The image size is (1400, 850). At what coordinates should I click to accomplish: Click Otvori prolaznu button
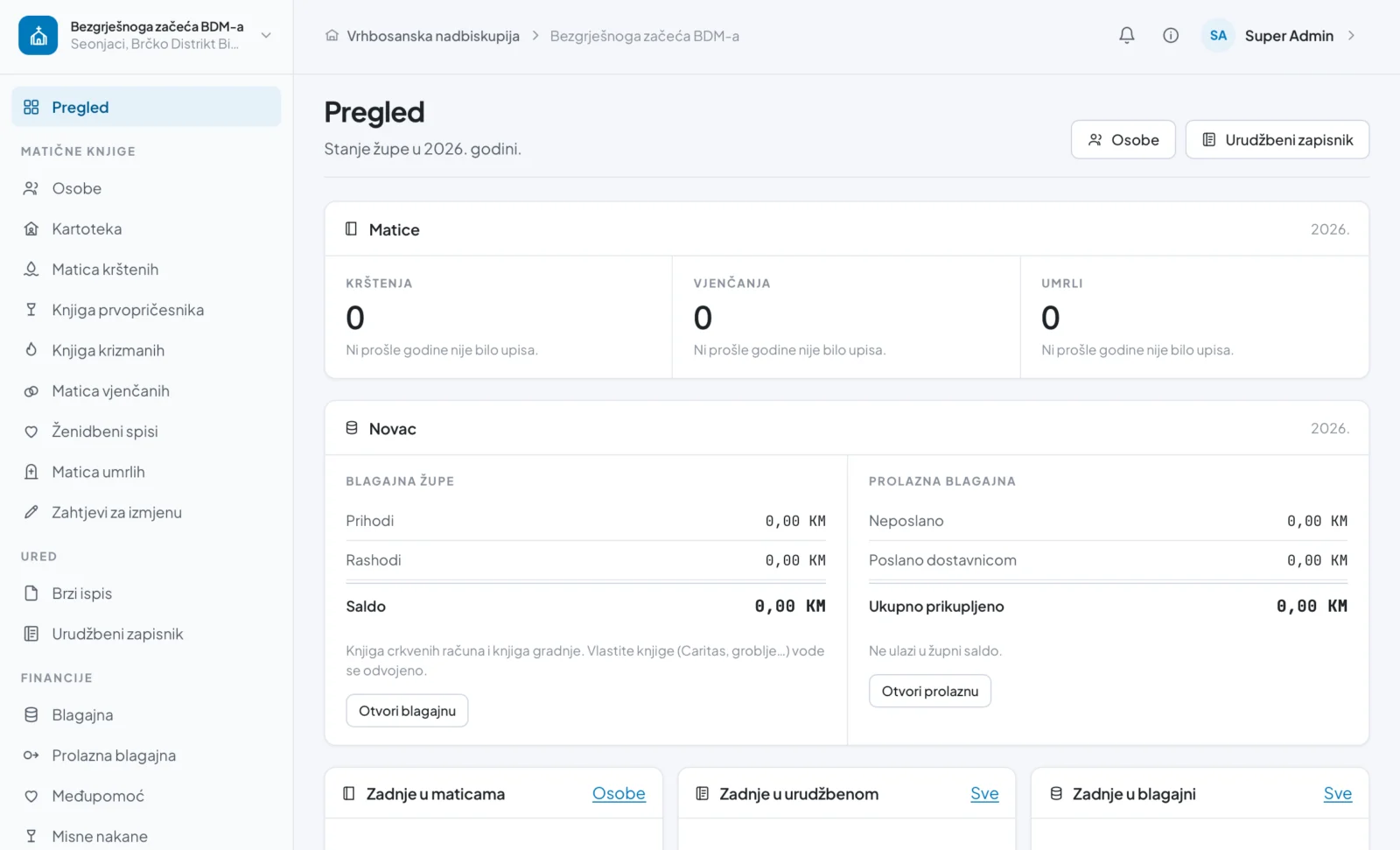pyautogui.click(x=930, y=691)
